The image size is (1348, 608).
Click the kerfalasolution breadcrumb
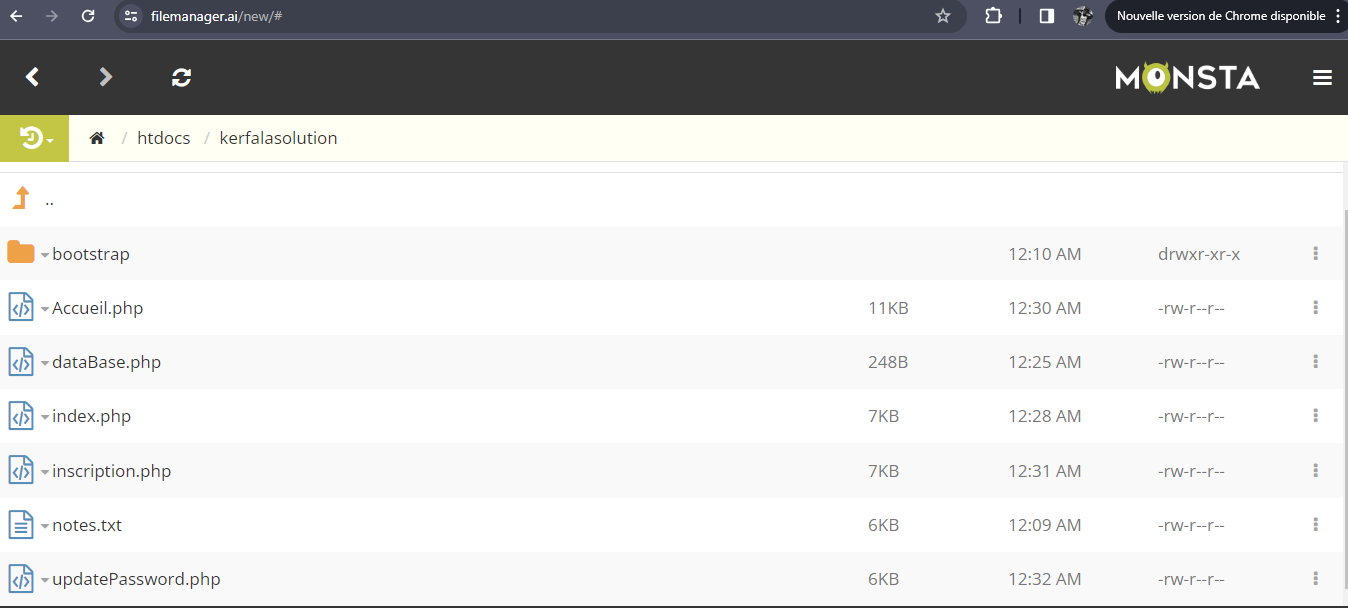pos(278,138)
